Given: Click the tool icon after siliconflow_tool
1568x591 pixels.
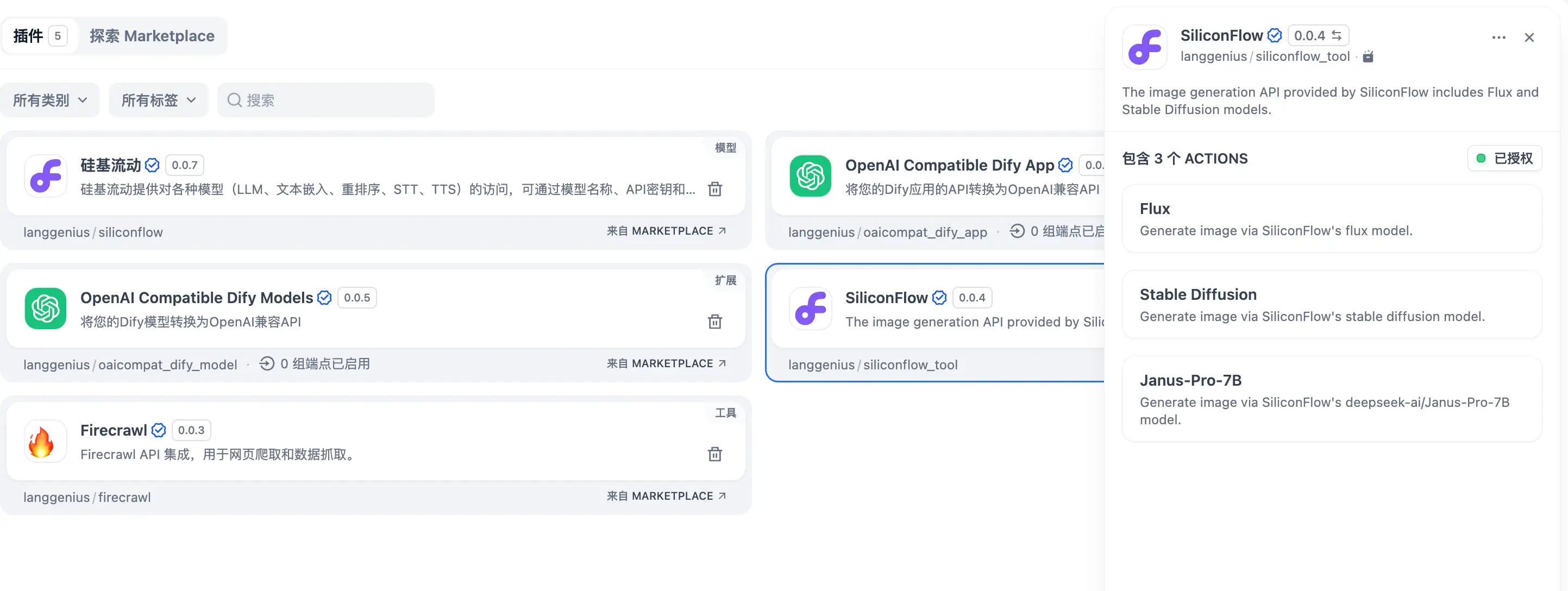Looking at the screenshot, I should pos(1368,56).
